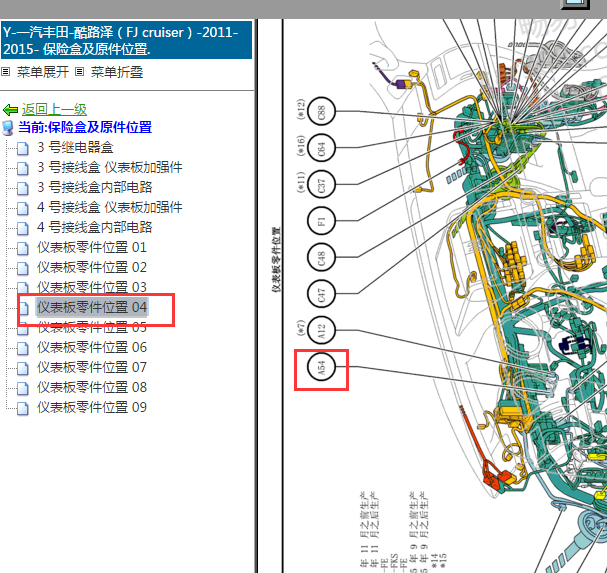This screenshot has height=573, width=607.
Task: Click the F1 connector circle in diagram
Action: click(321, 221)
